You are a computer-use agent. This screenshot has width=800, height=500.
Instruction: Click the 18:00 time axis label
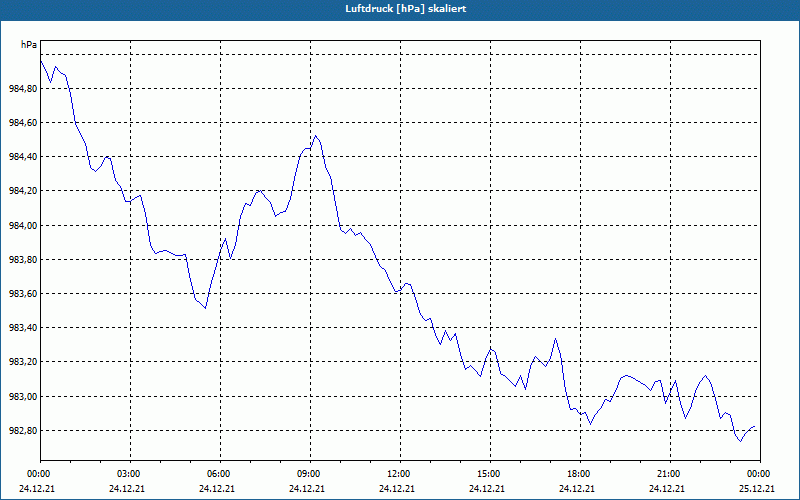[580, 474]
